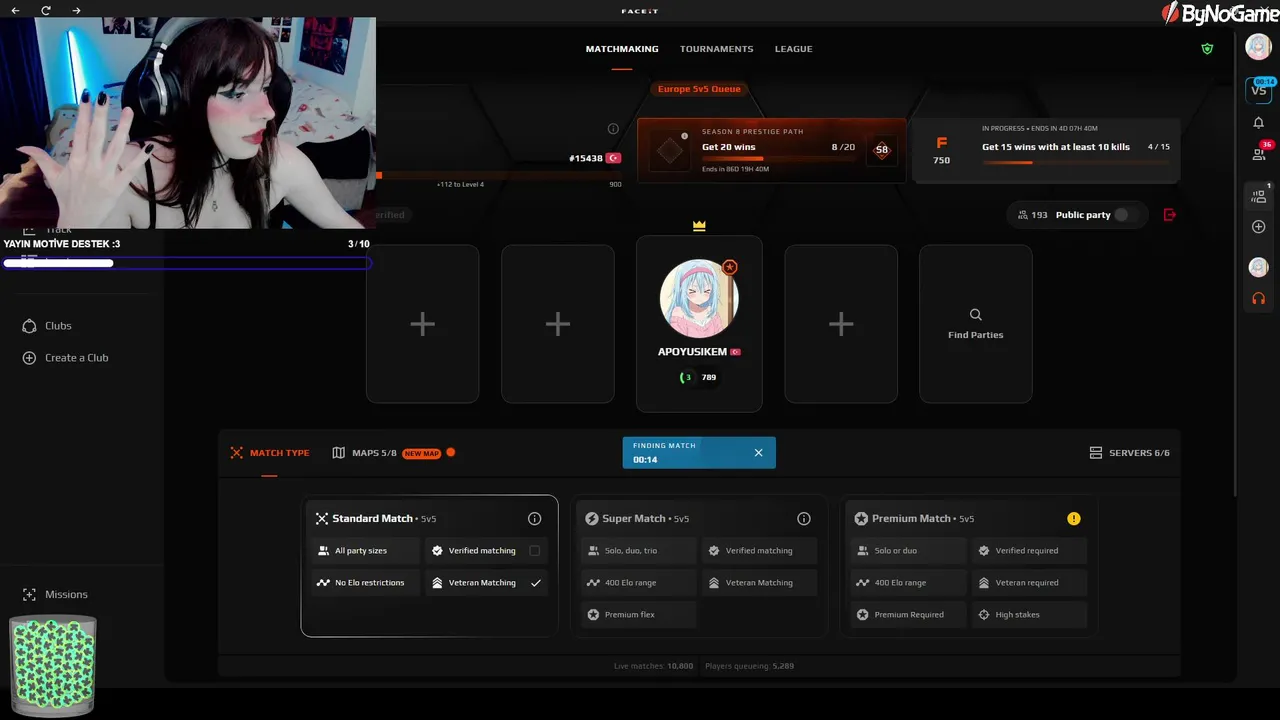Viewport: 1280px width, 720px height.
Task: Open Standard Match info icon
Action: pos(534,518)
